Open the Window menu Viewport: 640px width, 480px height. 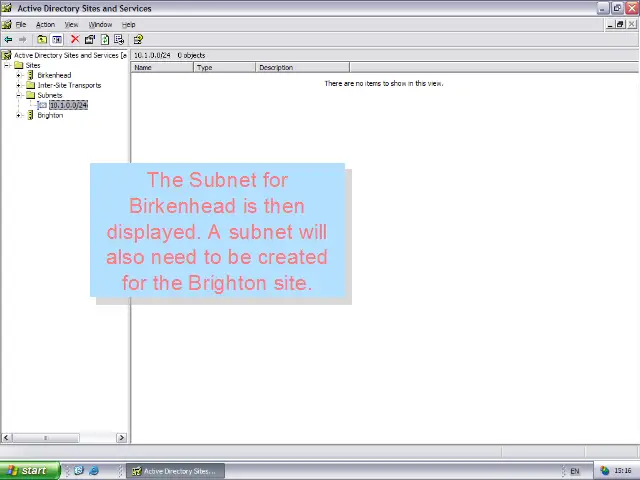click(100, 24)
